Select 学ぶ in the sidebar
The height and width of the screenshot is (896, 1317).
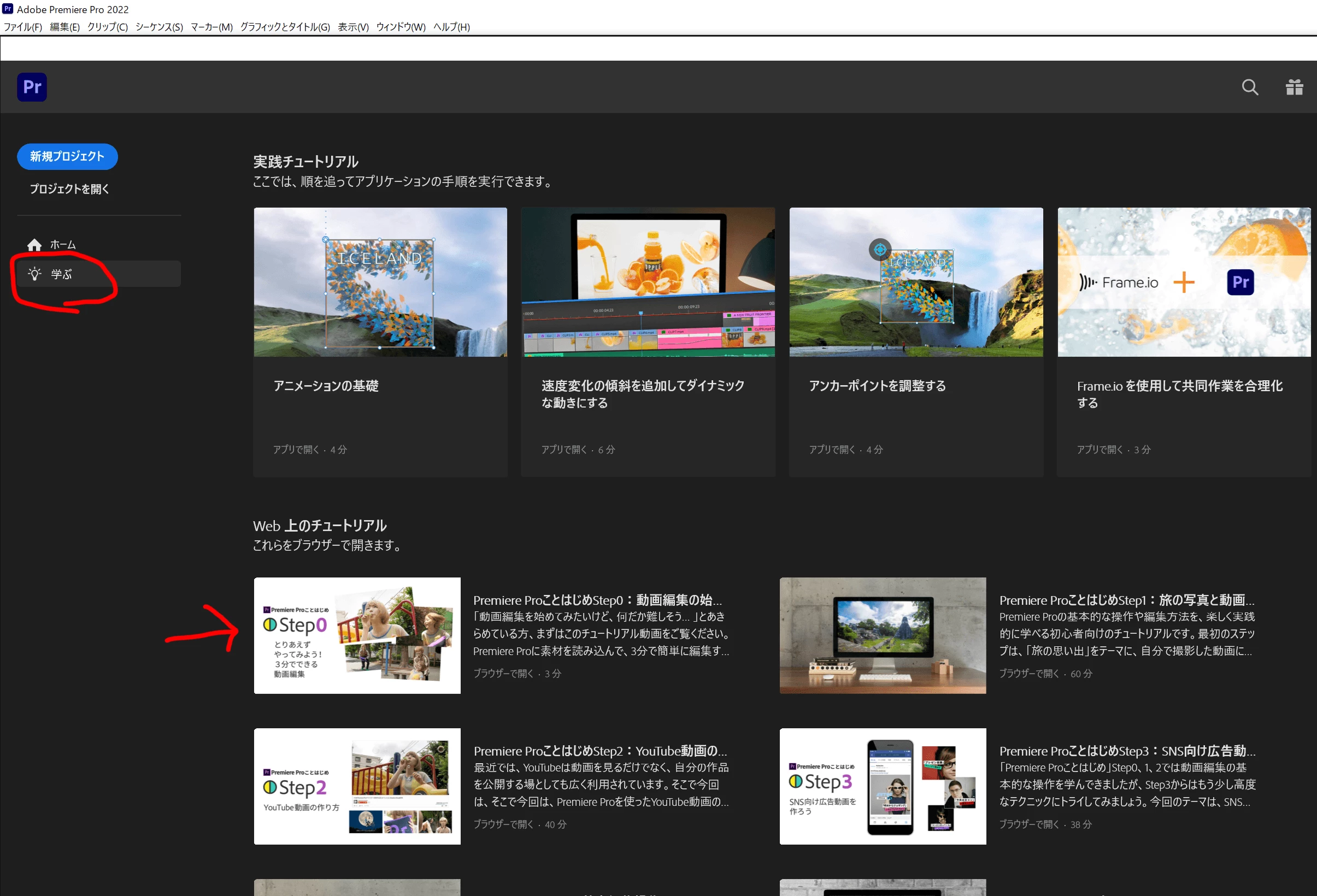[98, 274]
